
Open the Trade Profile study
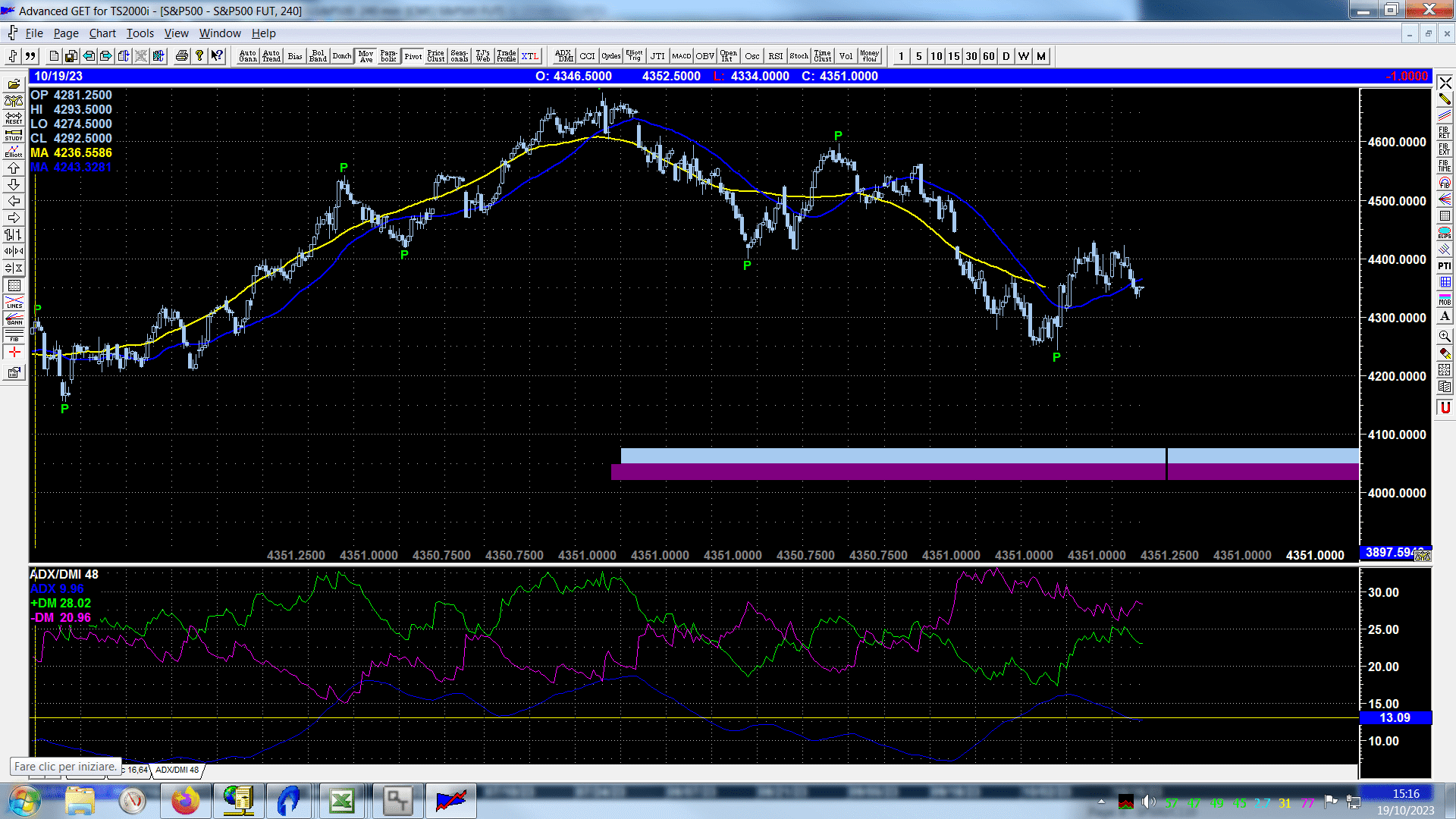click(507, 56)
